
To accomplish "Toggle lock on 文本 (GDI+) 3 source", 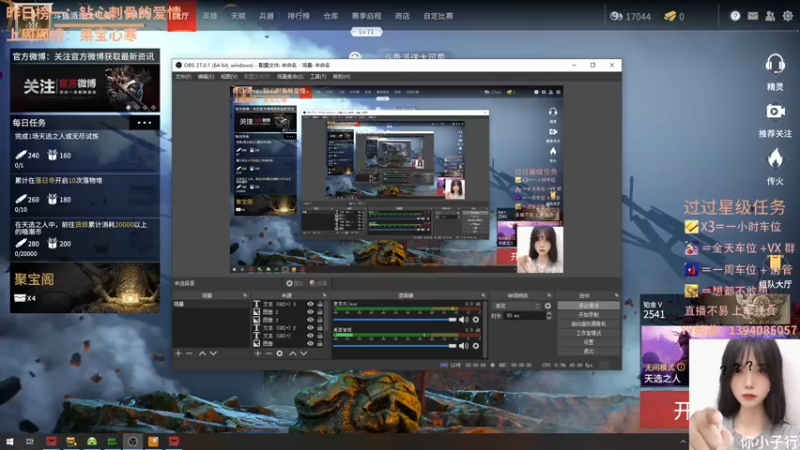I will click(x=320, y=304).
